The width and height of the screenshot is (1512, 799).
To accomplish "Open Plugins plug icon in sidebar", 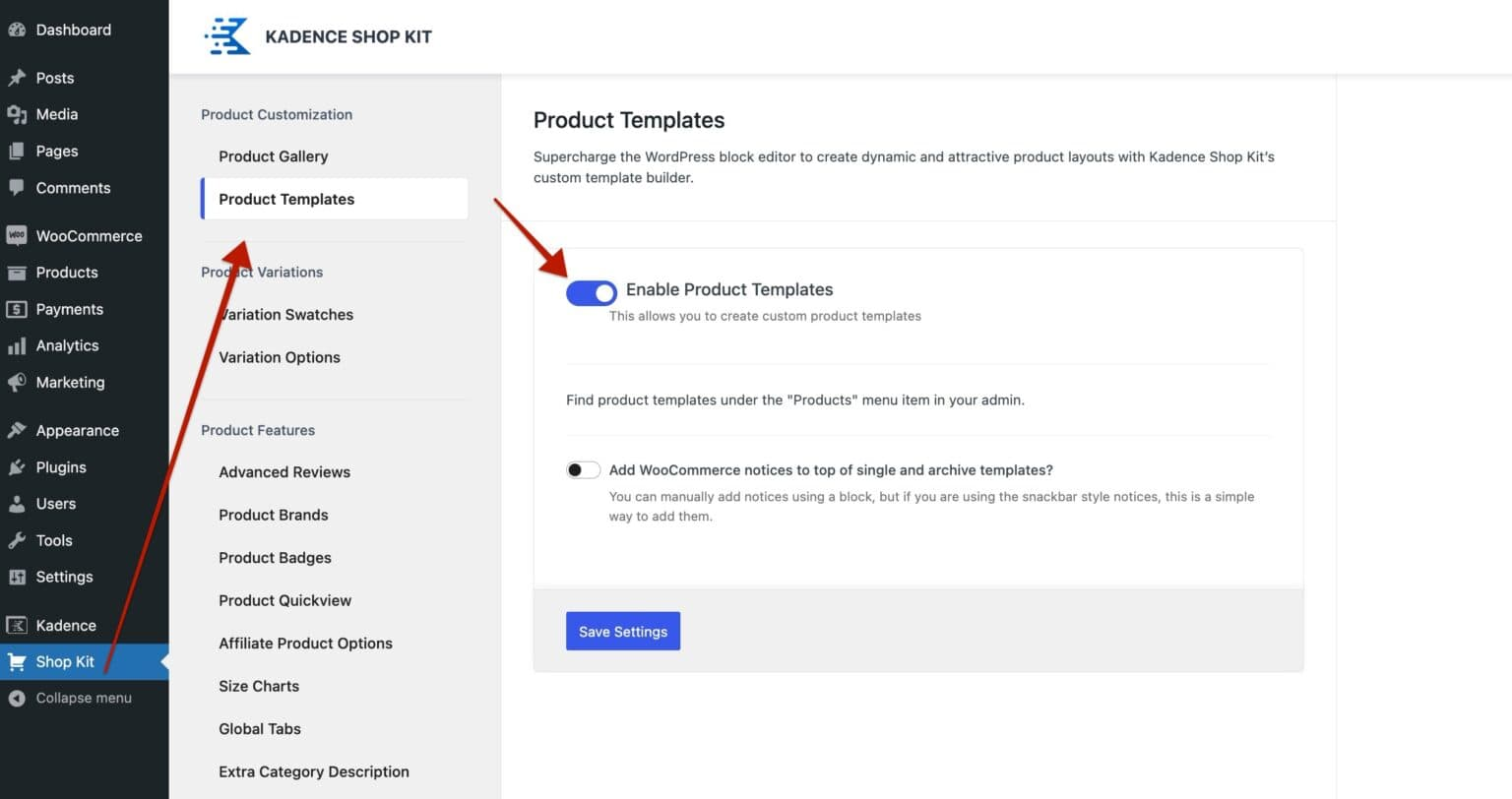I will coord(17,467).
